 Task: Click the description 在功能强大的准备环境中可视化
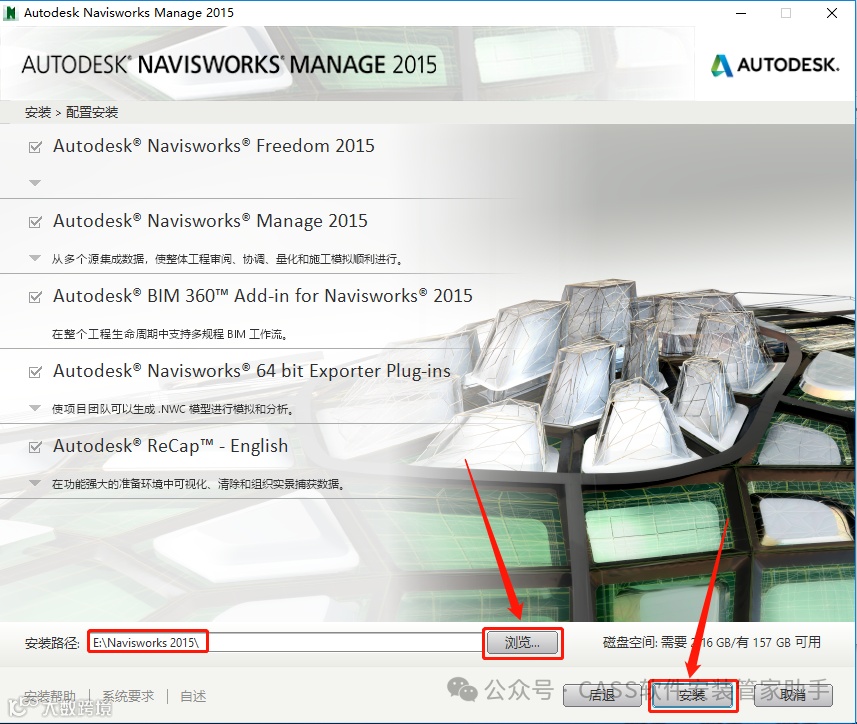click(x=198, y=484)
